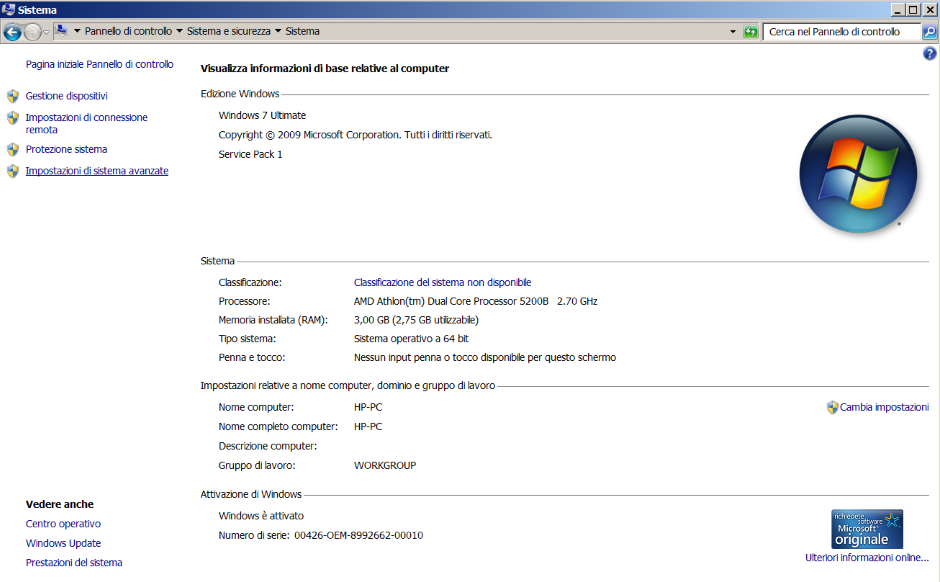
Task: Maximize the Sistema window
Action: [913, 10]
